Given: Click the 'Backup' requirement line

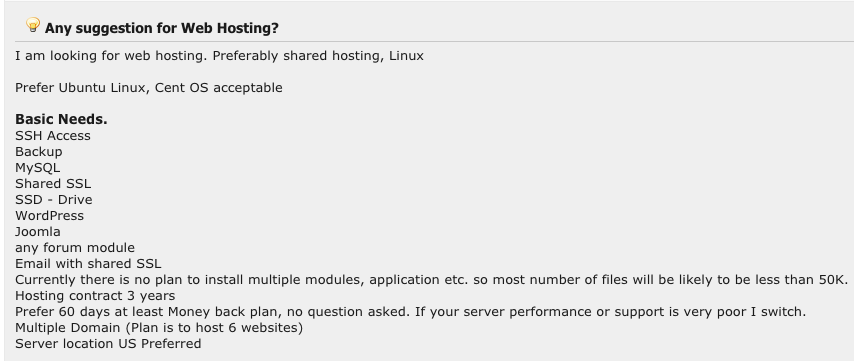Looking at the screenshot, I should (x=39, y=152).
